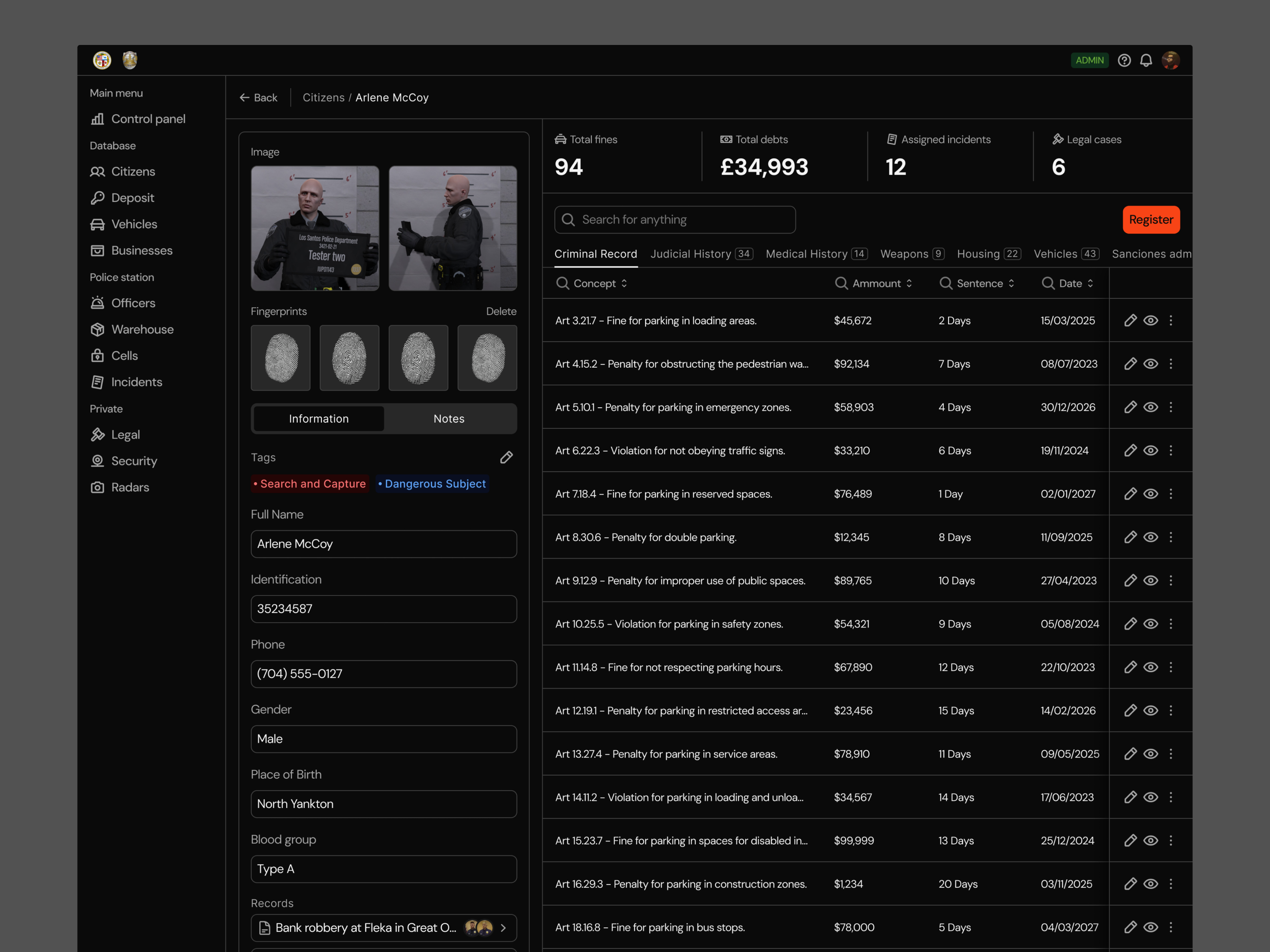The height and width of the screenshot is (952, 1270).
Task: Search the Date column via magnifier icon
Action: [x=1048, y=283]
